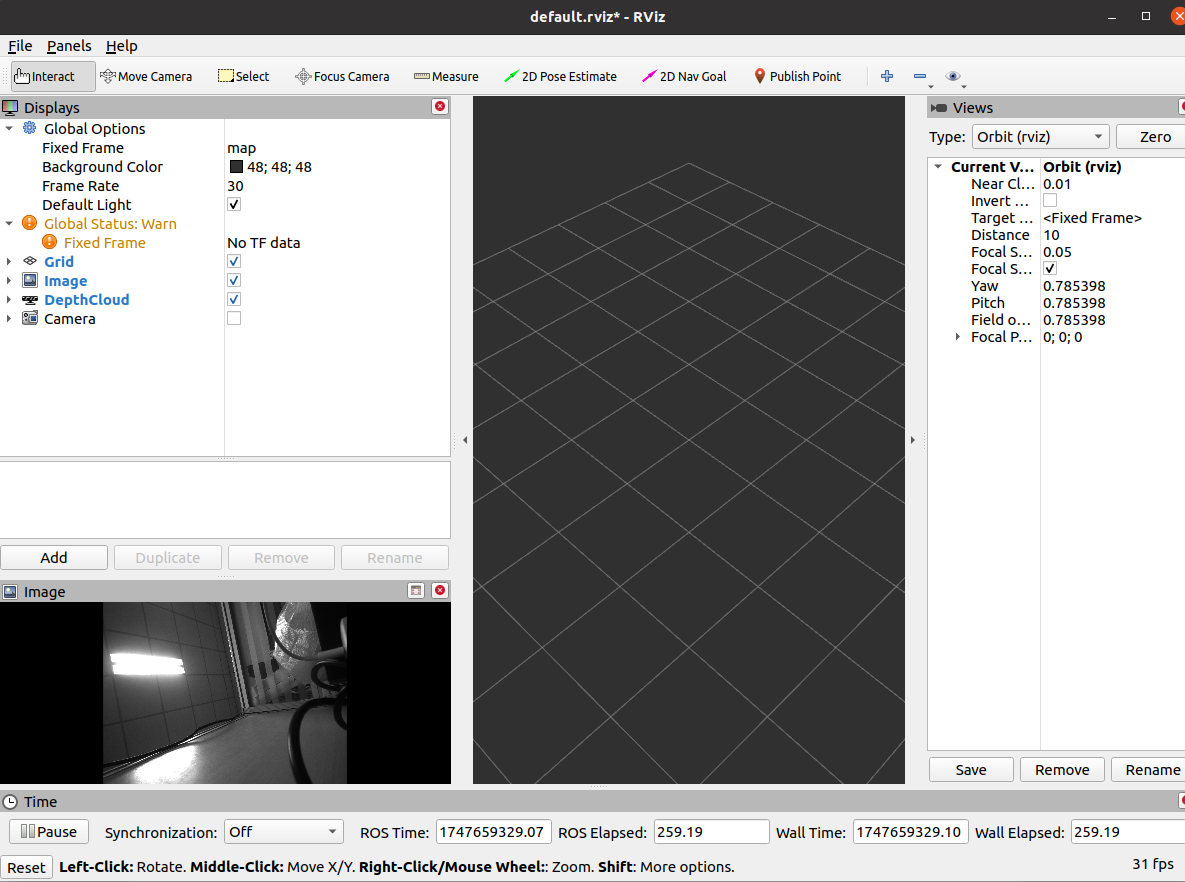Image resolution: width=1185 pixels, height=882 pixels.
Task: Expand the Image display properties
Action: pos(9,280)
